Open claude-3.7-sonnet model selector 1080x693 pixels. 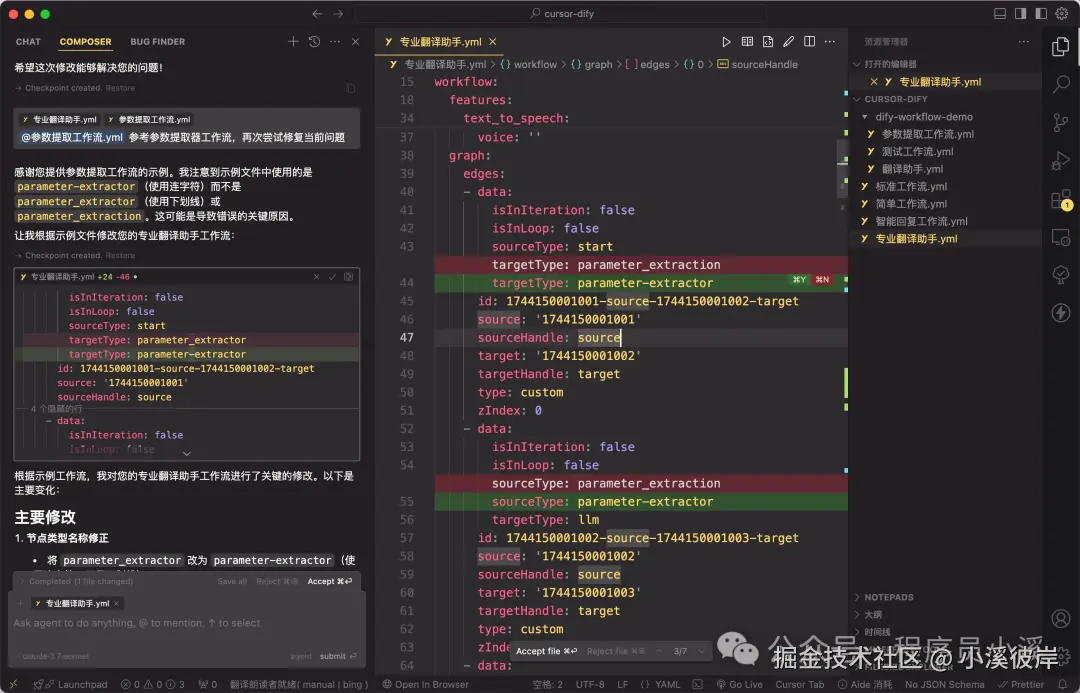click(x=56, y=656)
